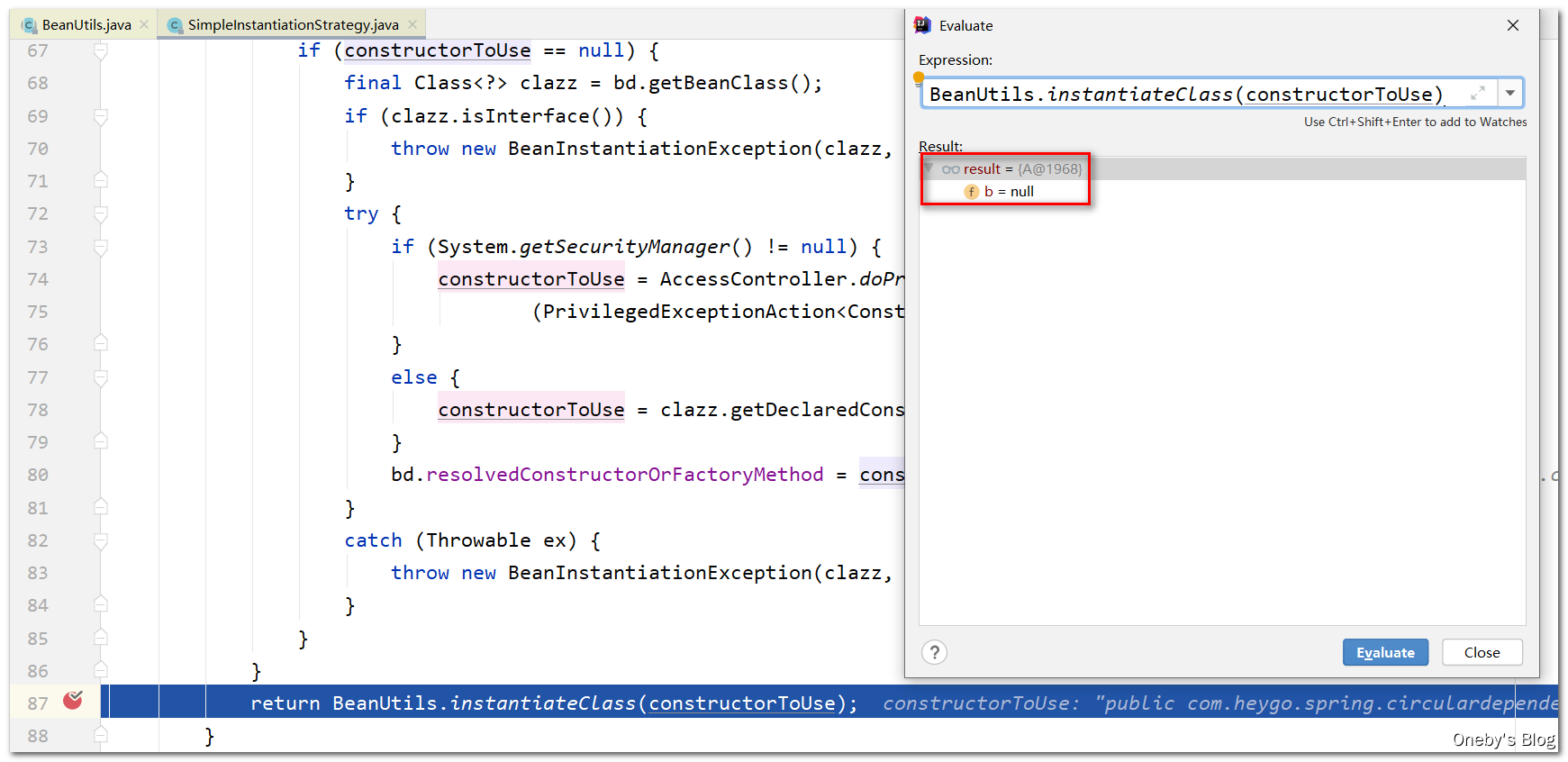Viewport: 1568px width, 762px height.
Task: Click the class icon on the SimpleInstantiationStrategy.java tab
Action: pyautogui.click(x=175, y=25)
